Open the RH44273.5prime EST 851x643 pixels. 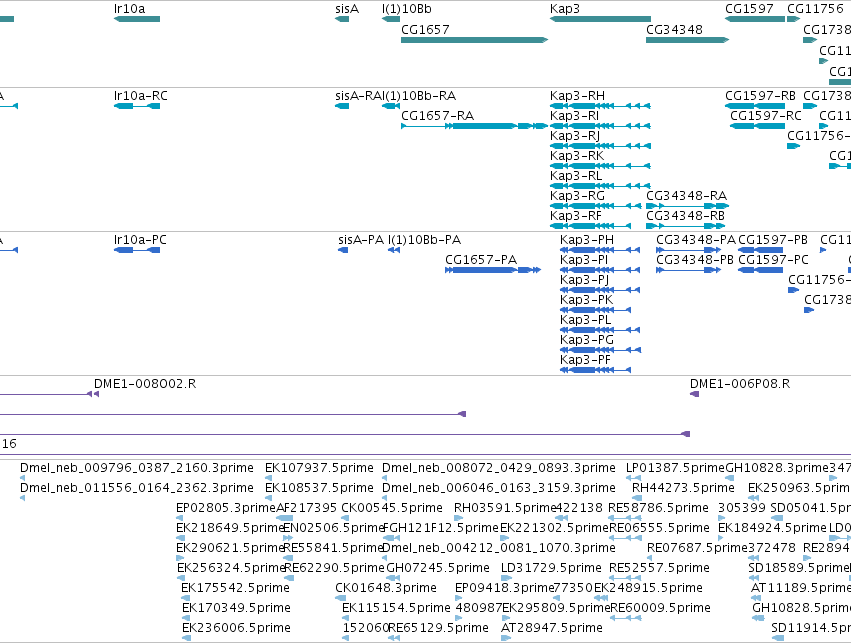[637, 498]
